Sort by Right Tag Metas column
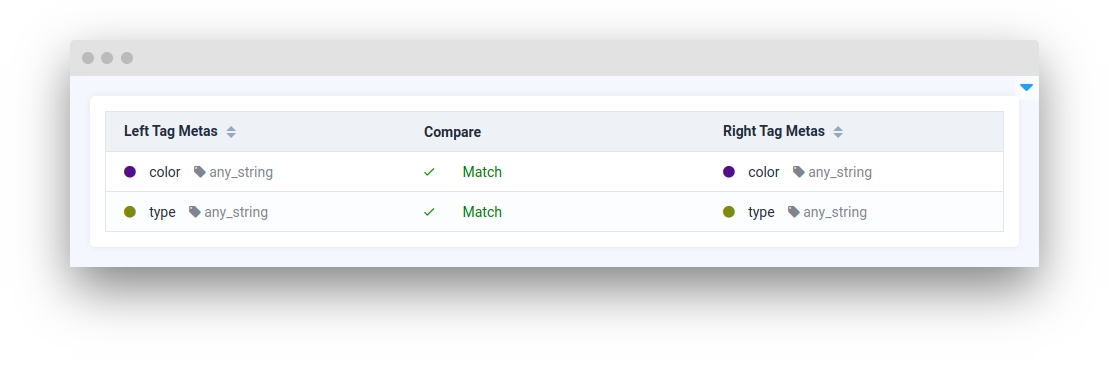This screenshot has height=367, width=1109. click(x=838, y=132)
